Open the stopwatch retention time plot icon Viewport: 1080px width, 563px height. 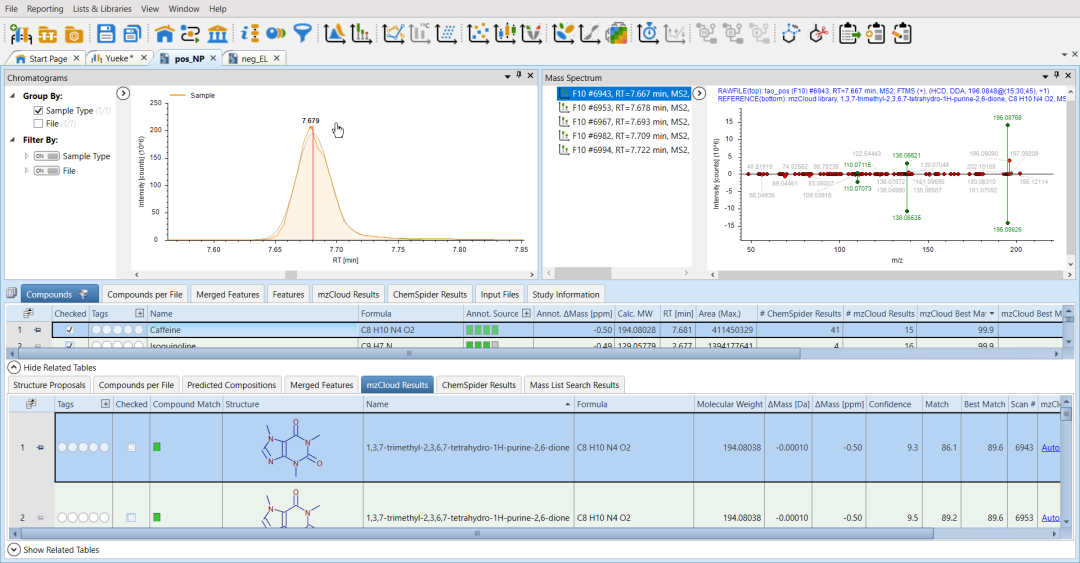coord(648,33)
